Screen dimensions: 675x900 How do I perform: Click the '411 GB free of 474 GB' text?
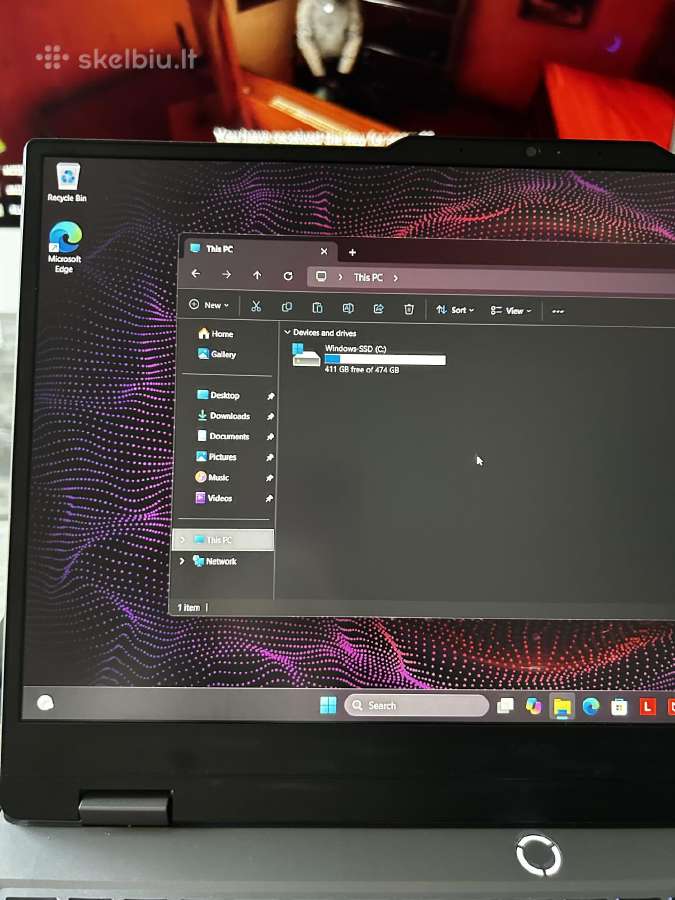tap(362, 370)
